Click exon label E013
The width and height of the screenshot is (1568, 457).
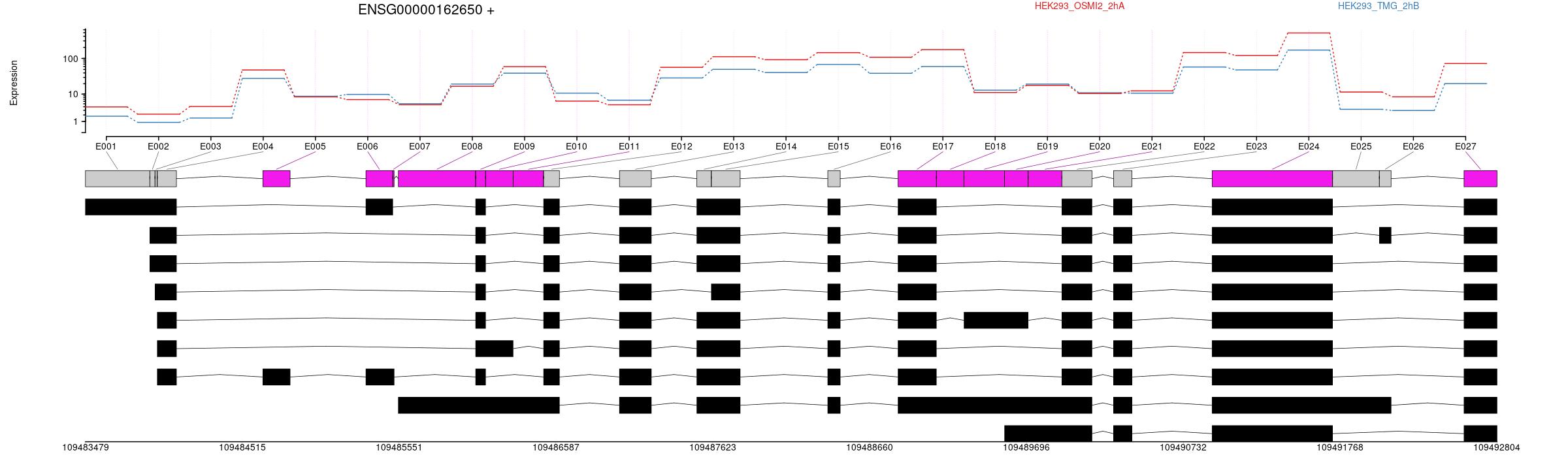[734, 146]
